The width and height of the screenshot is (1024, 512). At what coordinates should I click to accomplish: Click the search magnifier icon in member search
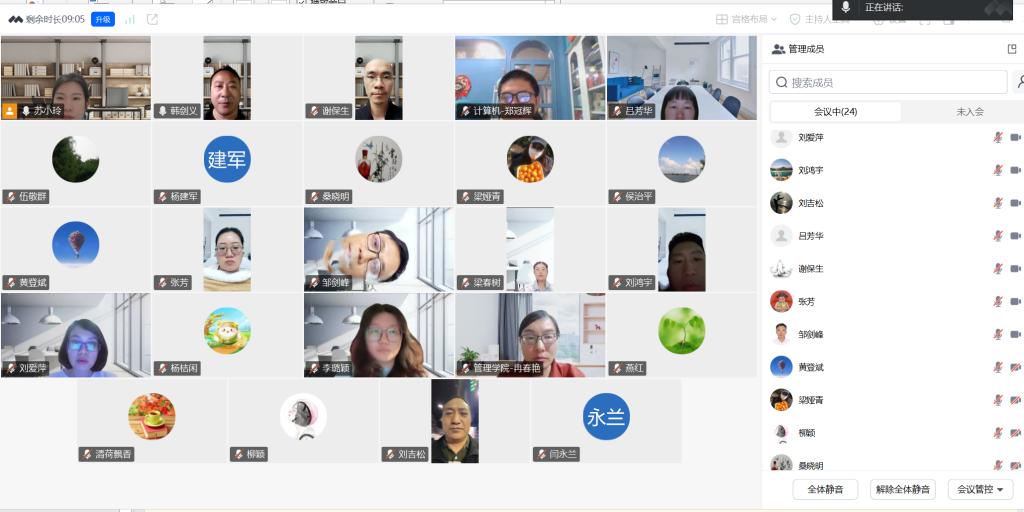pyautogui.click(x=782, y=82)
